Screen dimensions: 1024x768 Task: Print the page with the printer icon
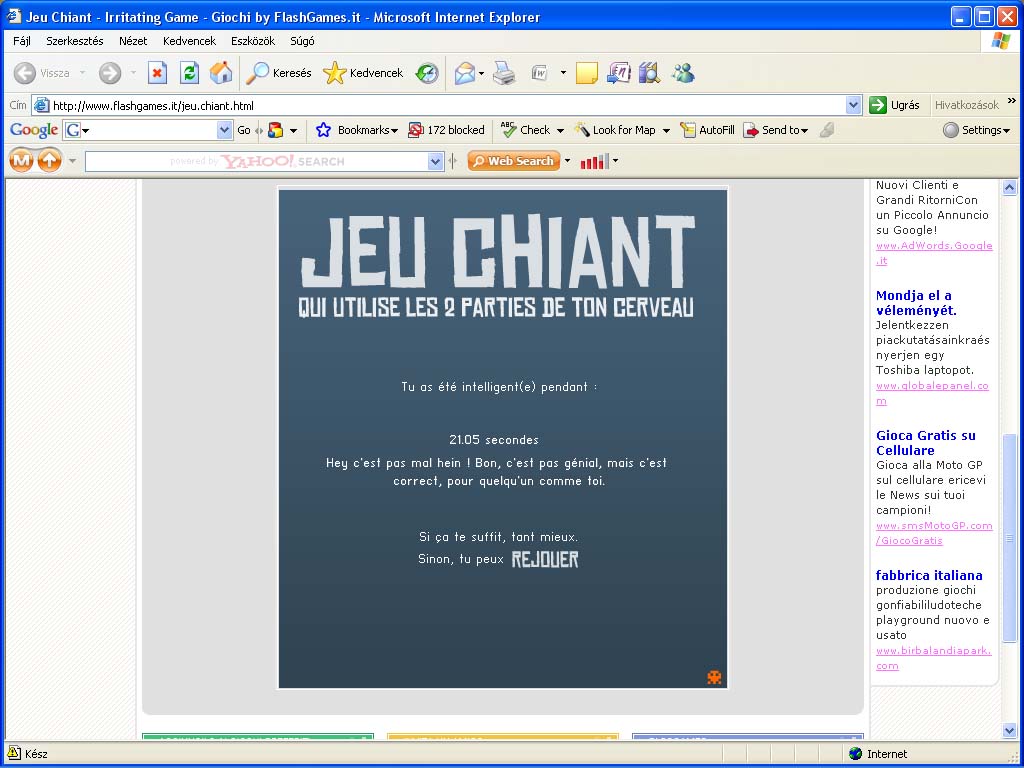tap(504, 73)
